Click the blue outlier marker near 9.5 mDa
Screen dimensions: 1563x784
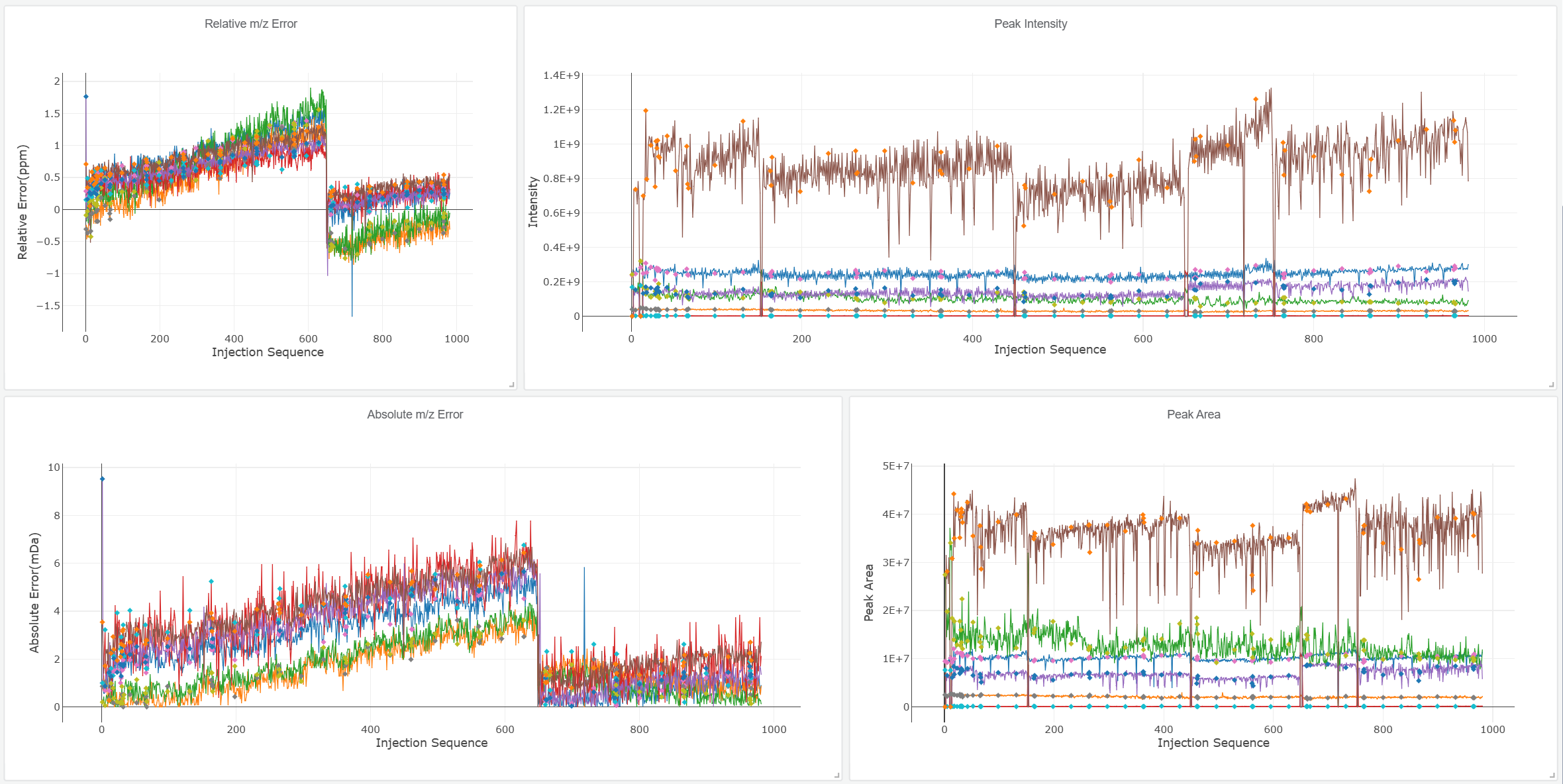click(x=102, y=479)
